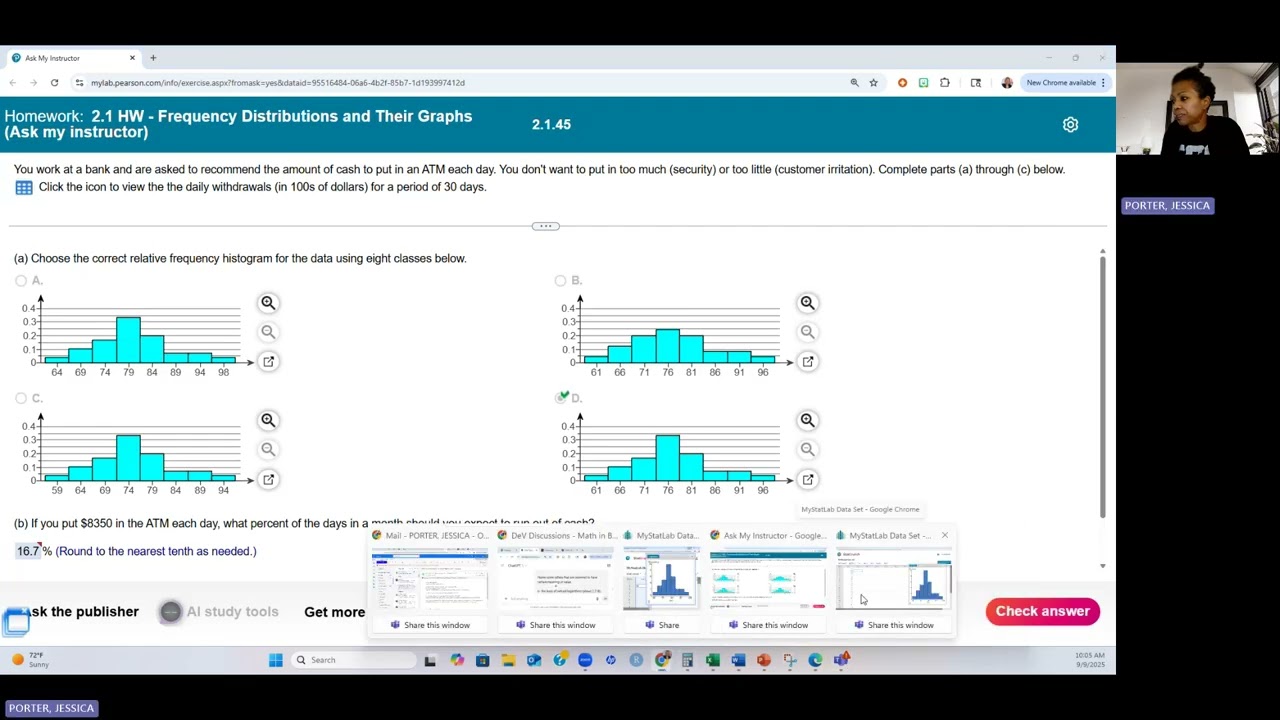Close the last MyStatLab Data Set preview
This screenshot has width=1280, height=720.
tap(944, 536)
